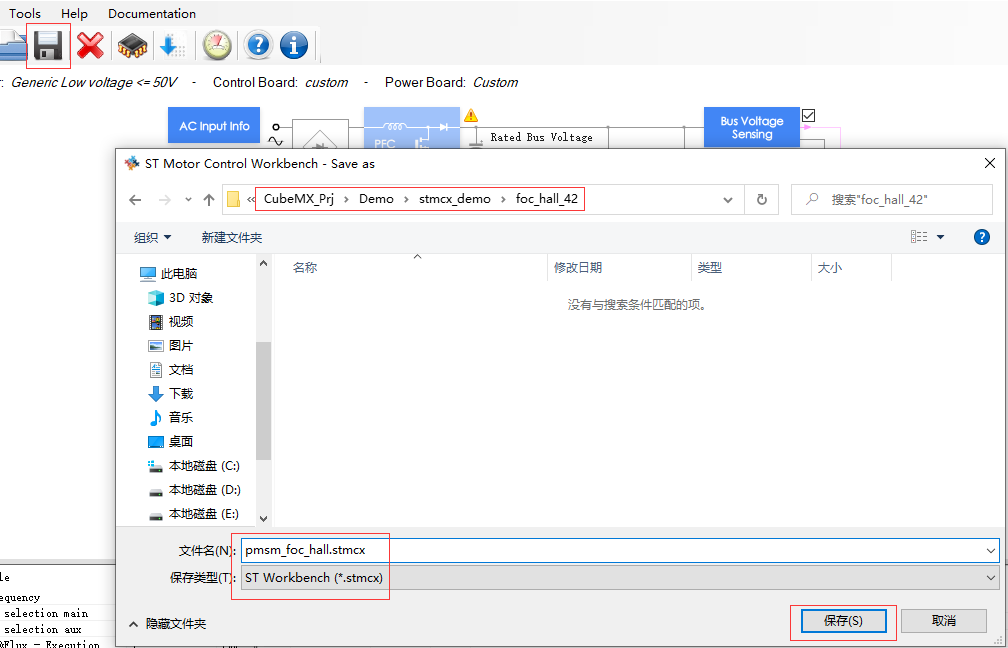Screen dimensions: 1008x648
Task: Select 文档 folder in navigation pane
Action: pyautogui.click(x=171, y=370)
